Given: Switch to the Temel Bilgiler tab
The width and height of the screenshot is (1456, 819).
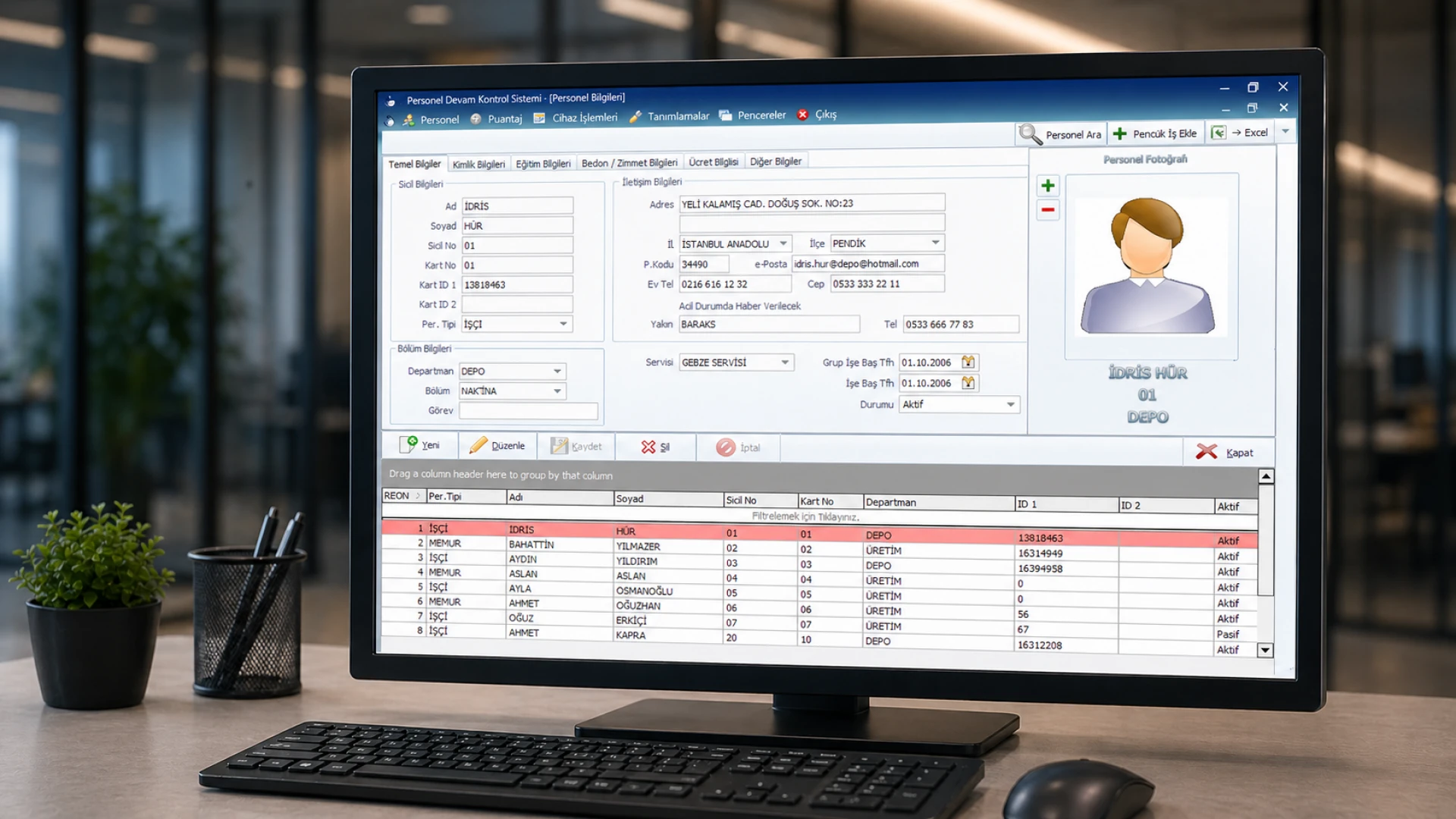Looking at the screenshot, I should 414,165.
